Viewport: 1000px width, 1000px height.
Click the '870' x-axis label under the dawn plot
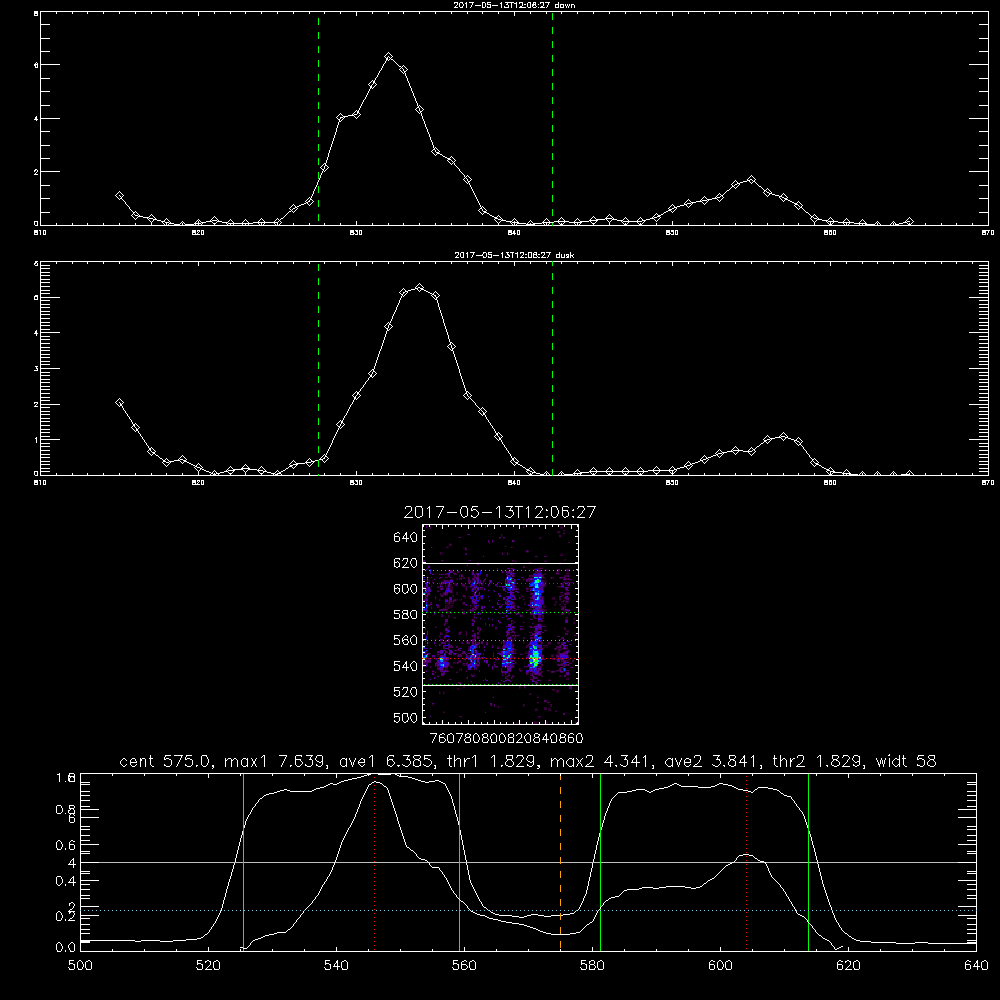[987, 233]
